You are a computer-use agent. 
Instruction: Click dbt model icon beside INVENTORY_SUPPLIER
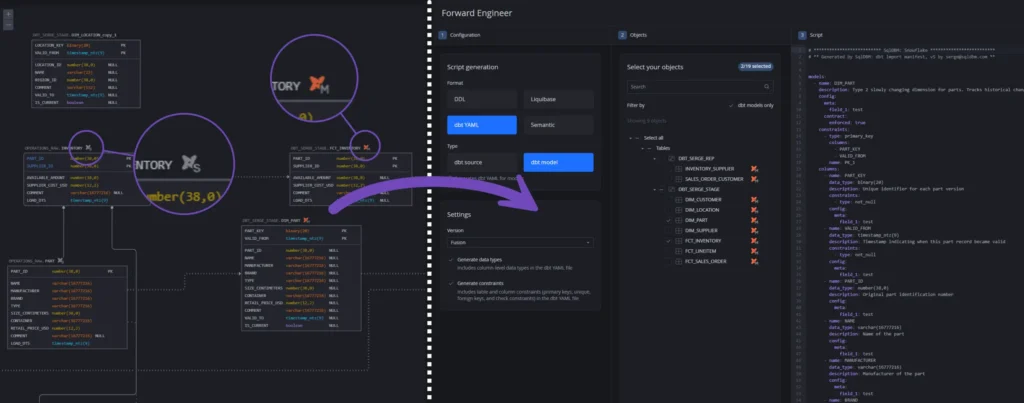coord(754,169)
